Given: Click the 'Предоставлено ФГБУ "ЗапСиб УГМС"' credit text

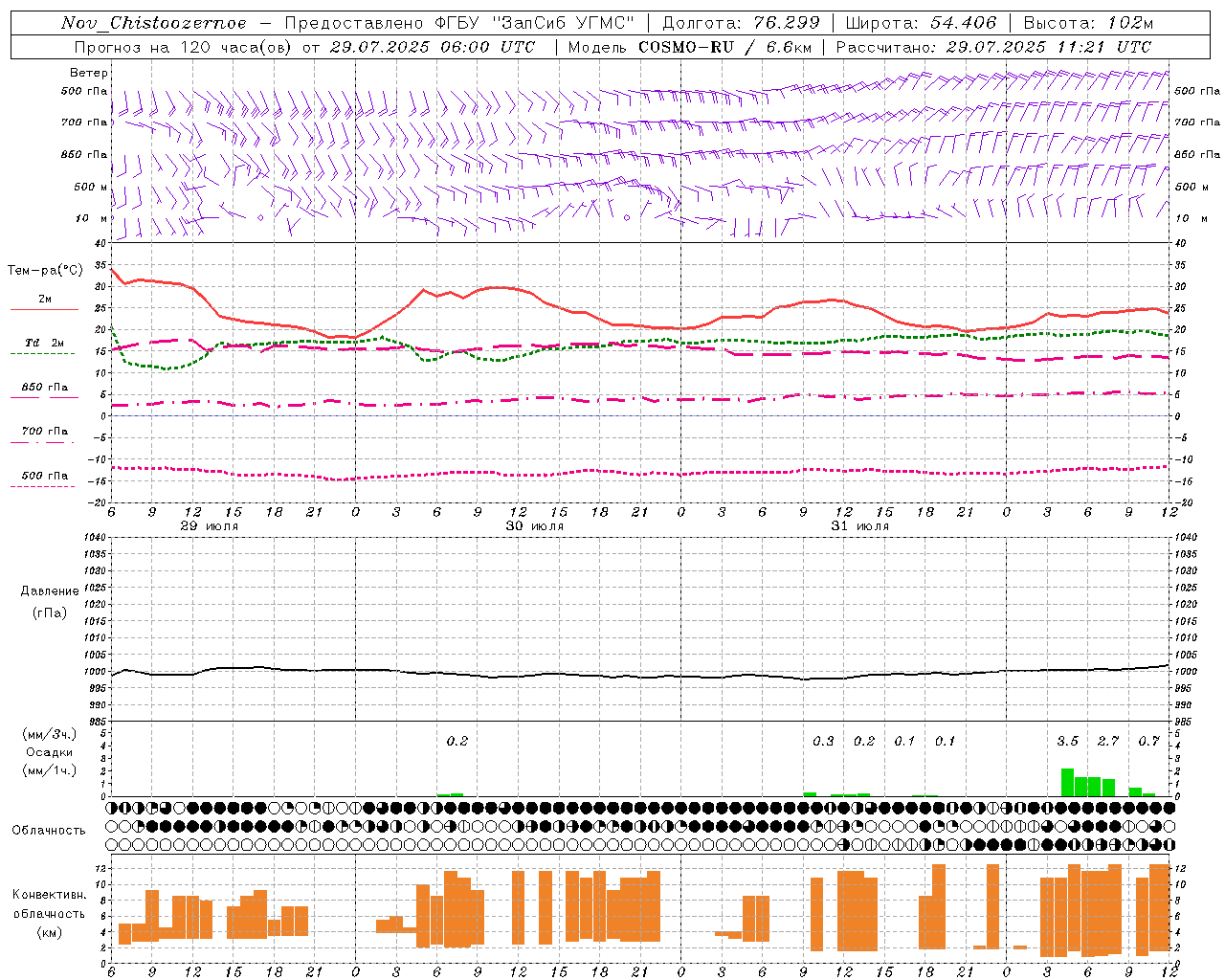Looking at the screenshot, I should coord(460,23).
